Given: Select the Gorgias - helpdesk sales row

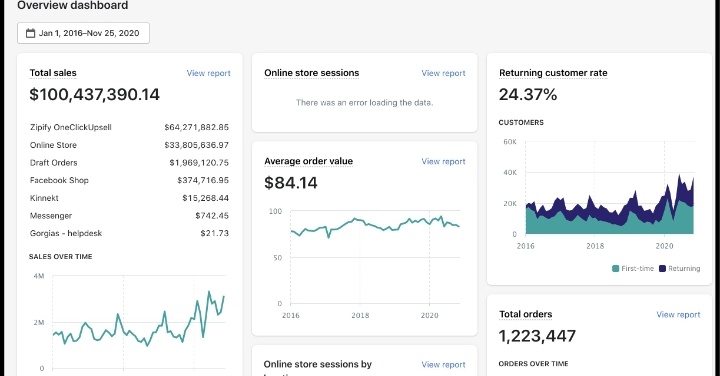Looking at the screenshot, I should (129, 233).
